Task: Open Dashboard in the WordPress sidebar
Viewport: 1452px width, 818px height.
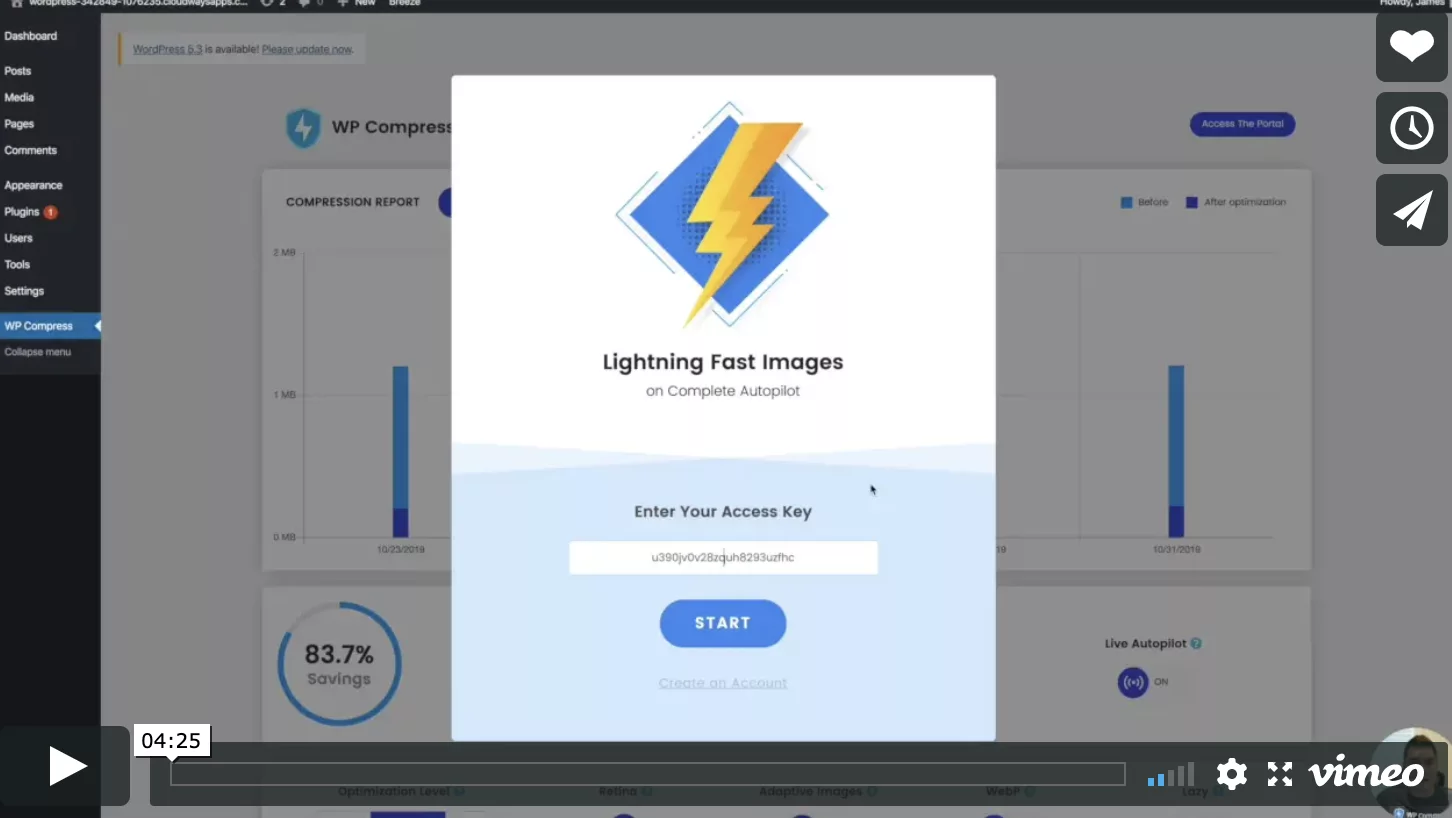Action: (31, 36)
